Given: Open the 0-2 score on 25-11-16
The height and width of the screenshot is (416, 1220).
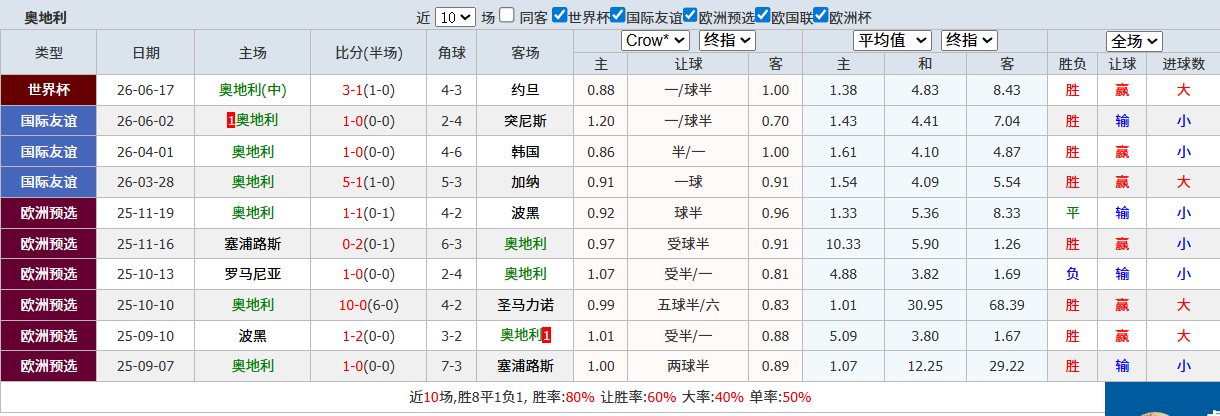Looking at the screenshot, I should [x=352, y=244].
